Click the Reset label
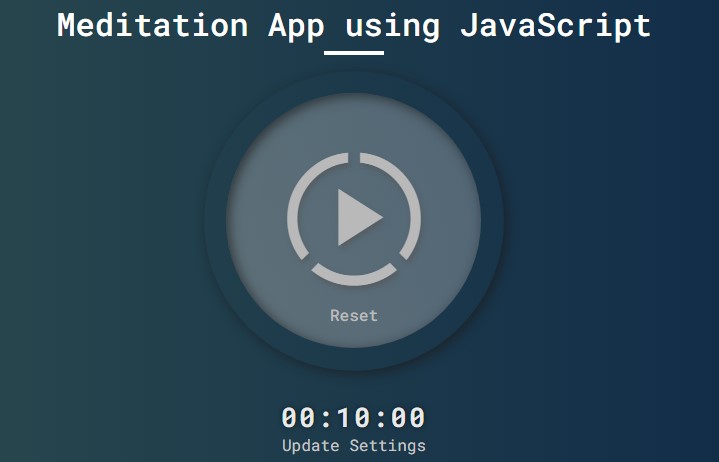This screenshot has height=462, width=719. click(354, 315)
